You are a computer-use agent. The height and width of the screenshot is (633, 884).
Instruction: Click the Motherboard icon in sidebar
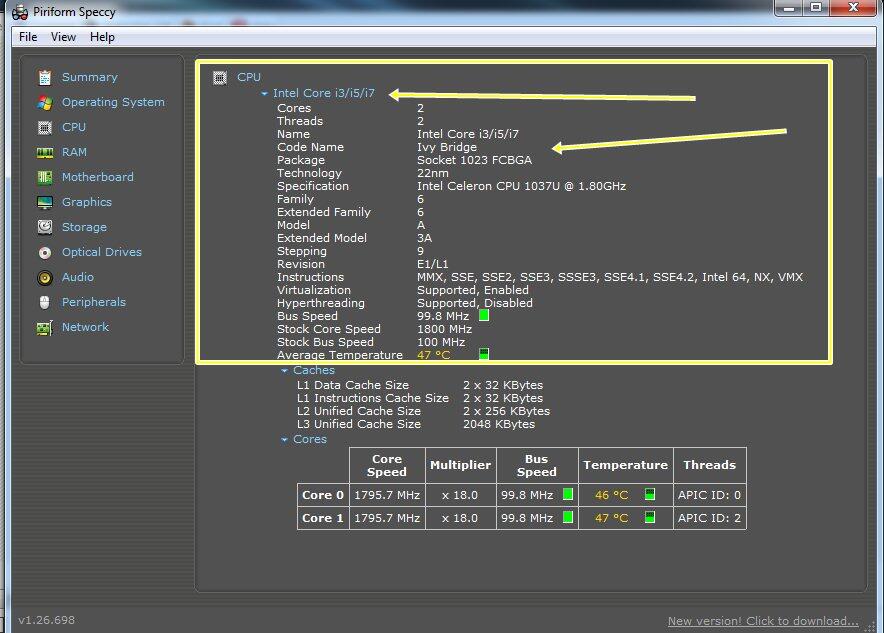click(x=45, y=178)
